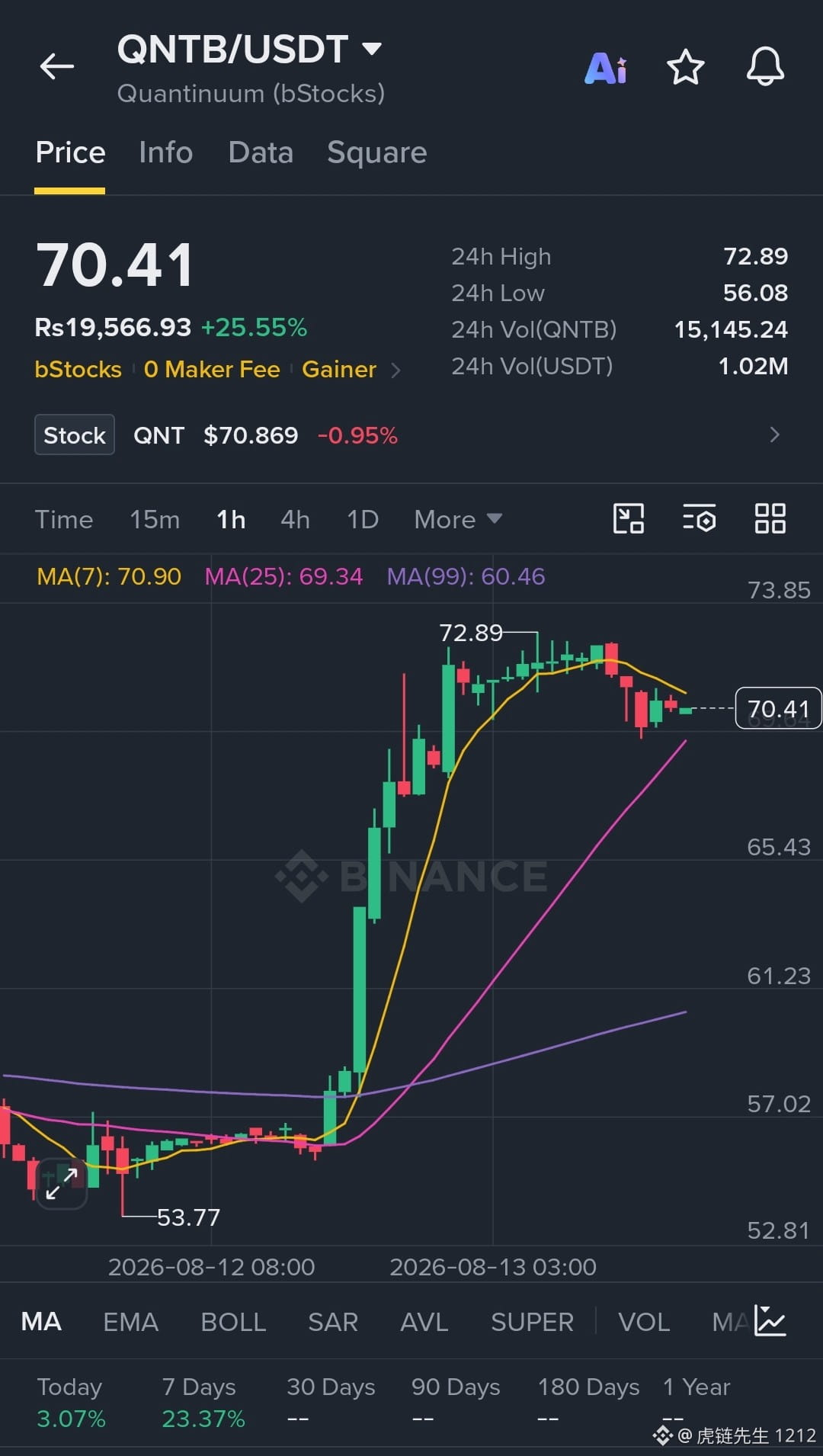The image size is (823, 1456).
Task: Tap the 24h Vol(QNTB) value 15,145.24
Action: [731, 329]
